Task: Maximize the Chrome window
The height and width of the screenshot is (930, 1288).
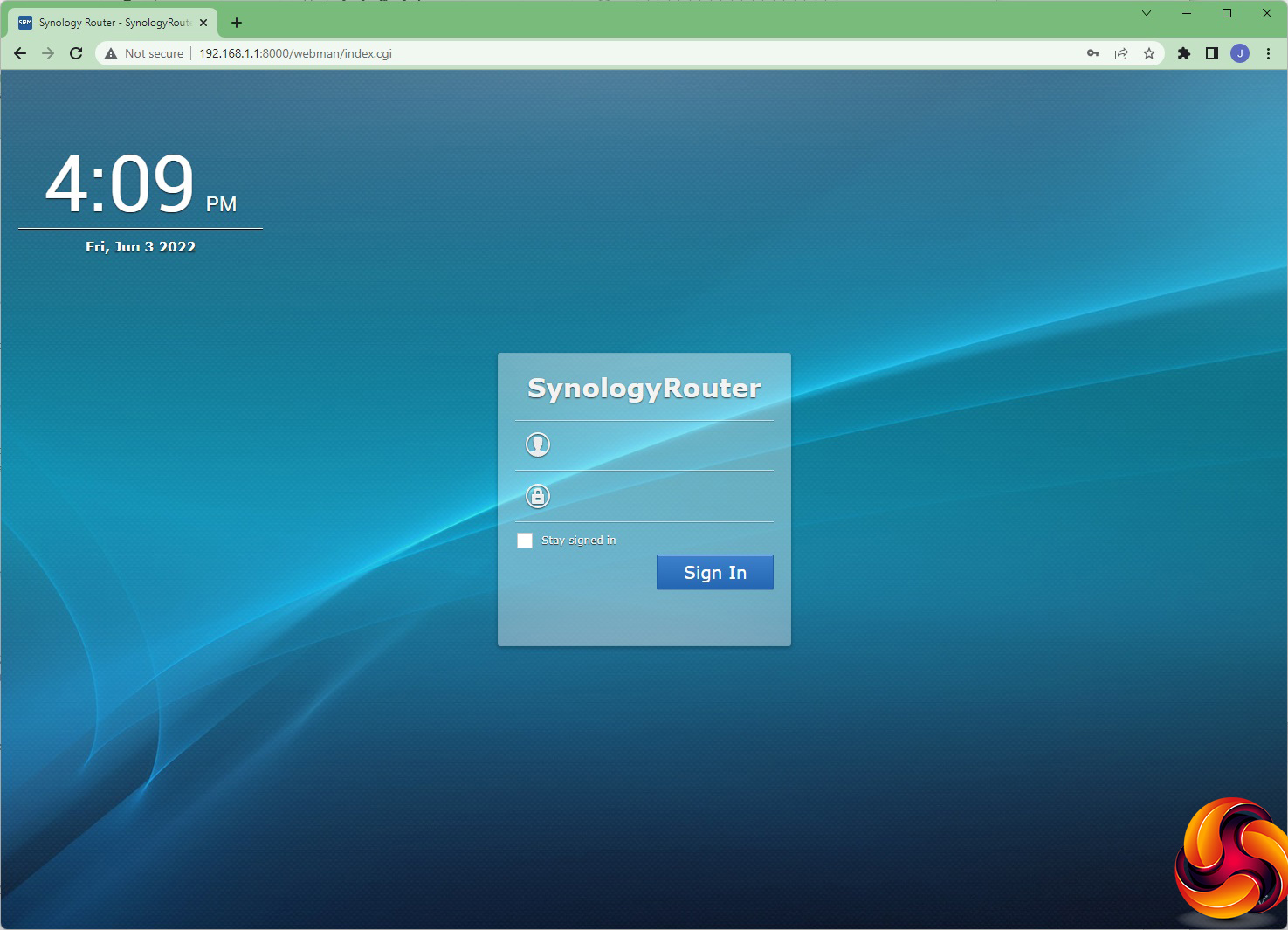Action: pos(1227,13)
